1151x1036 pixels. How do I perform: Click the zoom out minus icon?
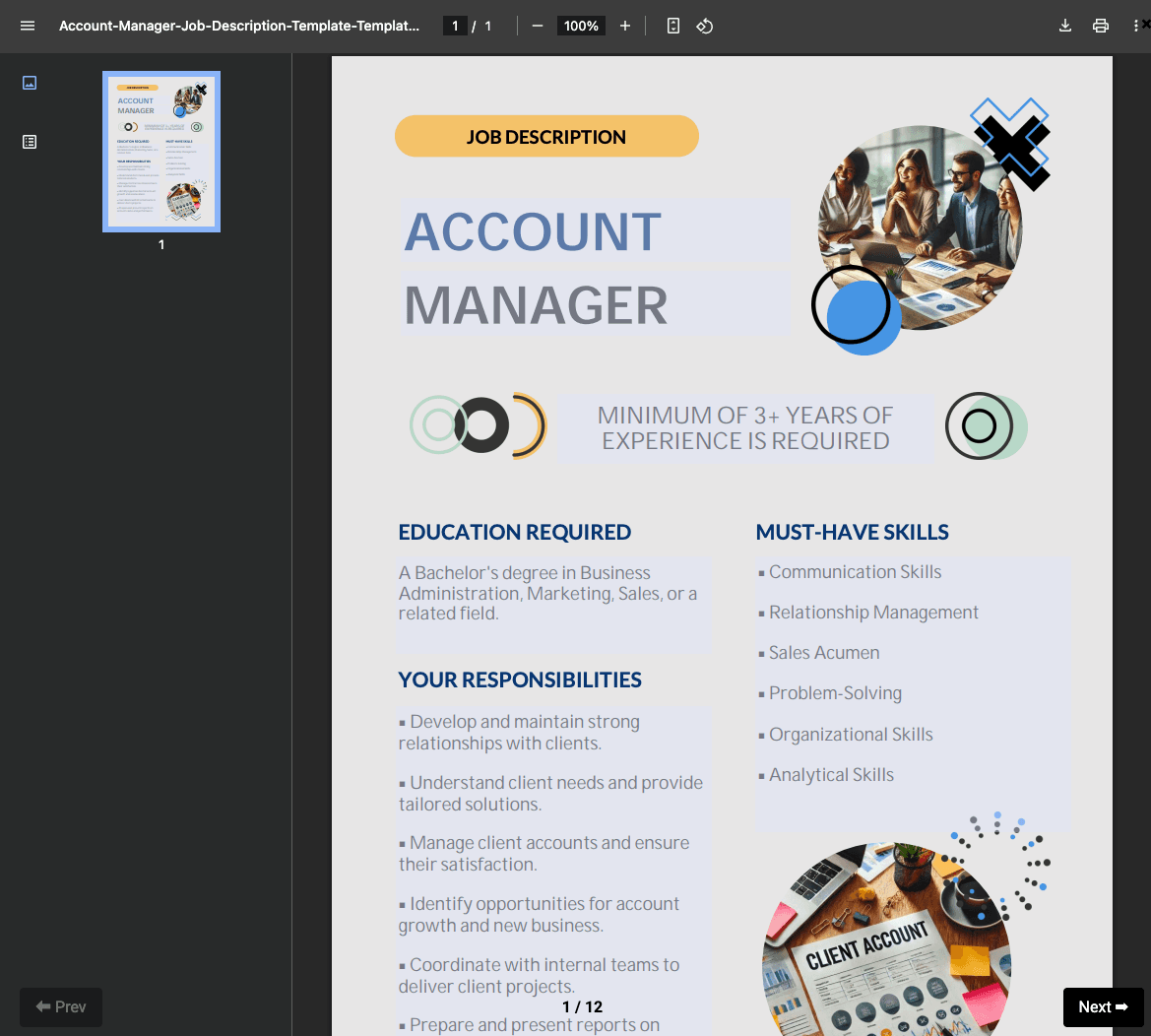[537, 26]
